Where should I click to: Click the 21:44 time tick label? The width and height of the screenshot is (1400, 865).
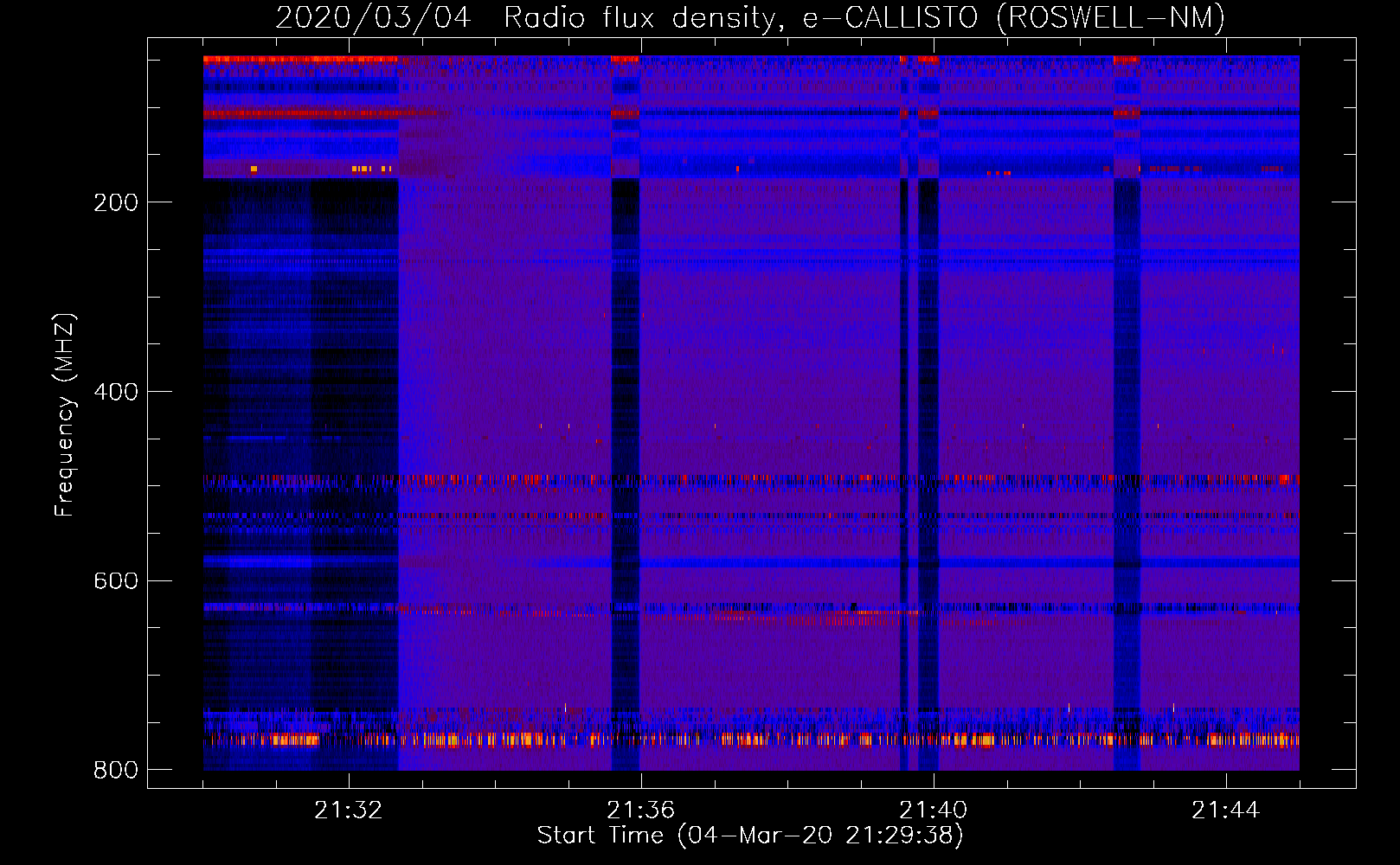click(1225, 811)
